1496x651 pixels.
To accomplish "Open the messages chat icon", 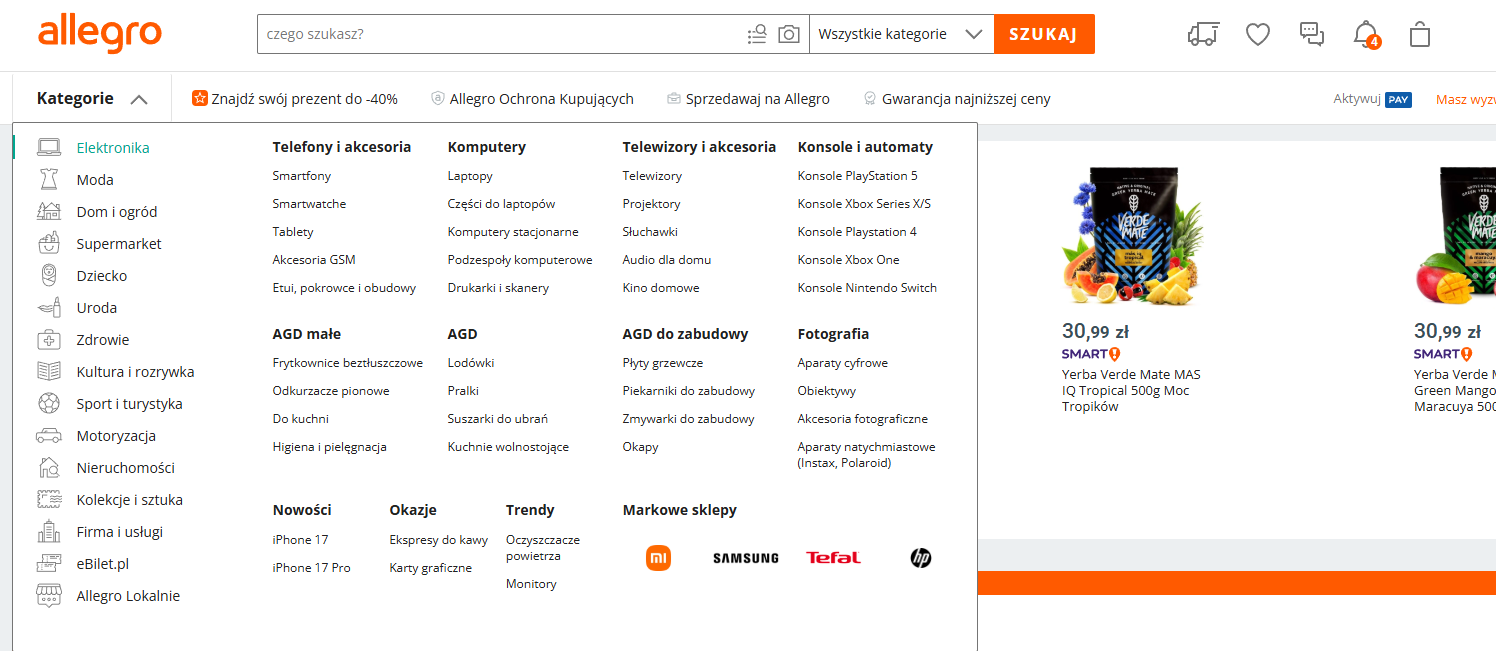I will (1311, 34).
